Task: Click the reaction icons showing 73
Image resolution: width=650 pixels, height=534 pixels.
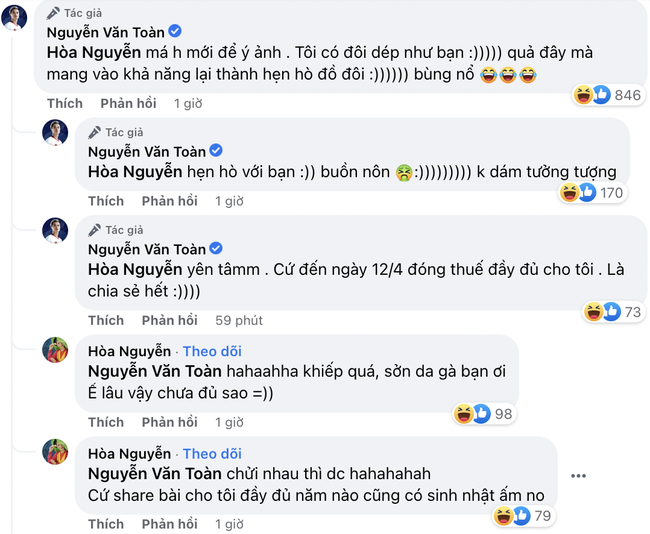Action: click(x=613, y=312)
